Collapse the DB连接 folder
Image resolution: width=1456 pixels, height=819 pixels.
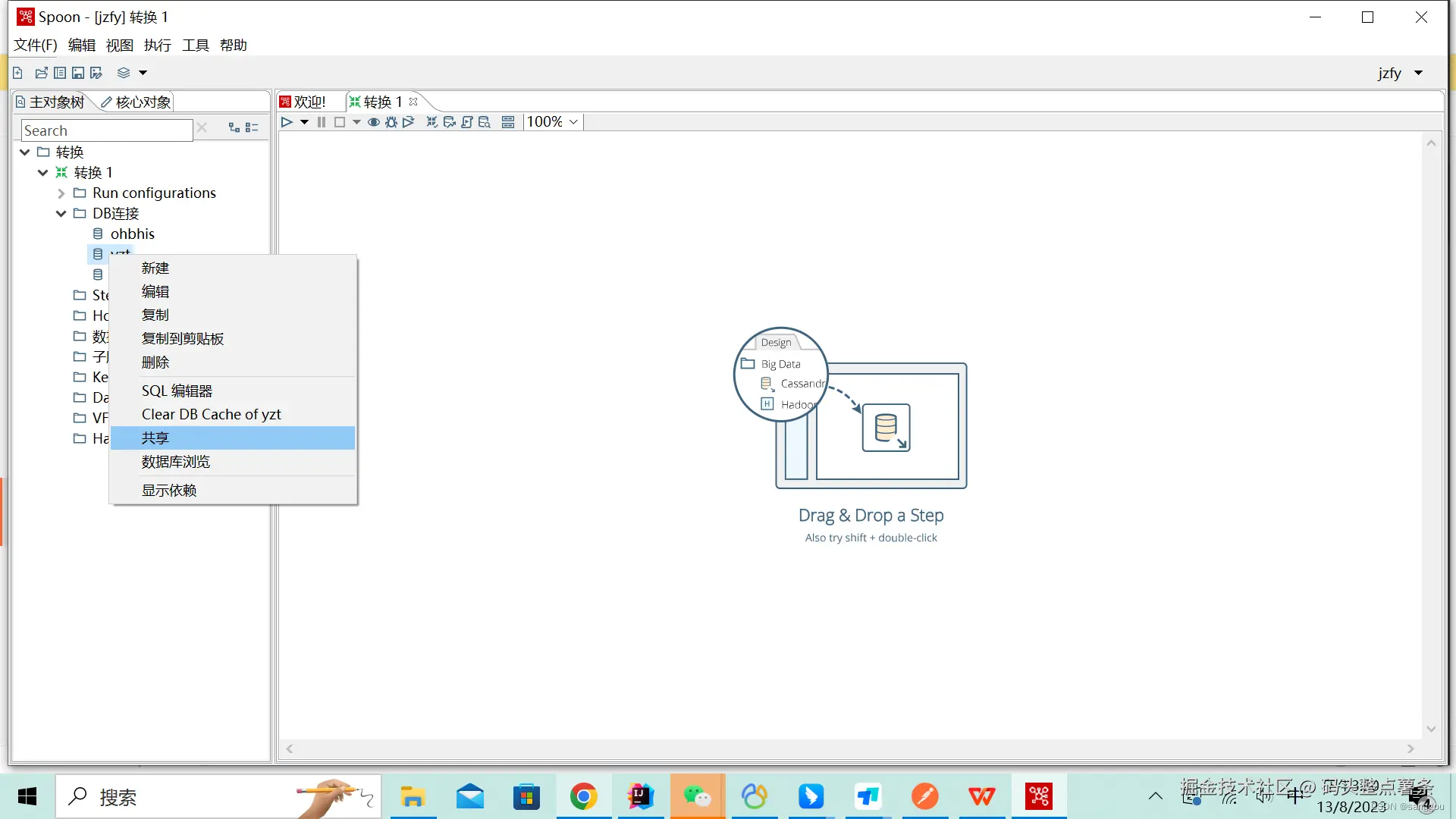pos(61,214)
